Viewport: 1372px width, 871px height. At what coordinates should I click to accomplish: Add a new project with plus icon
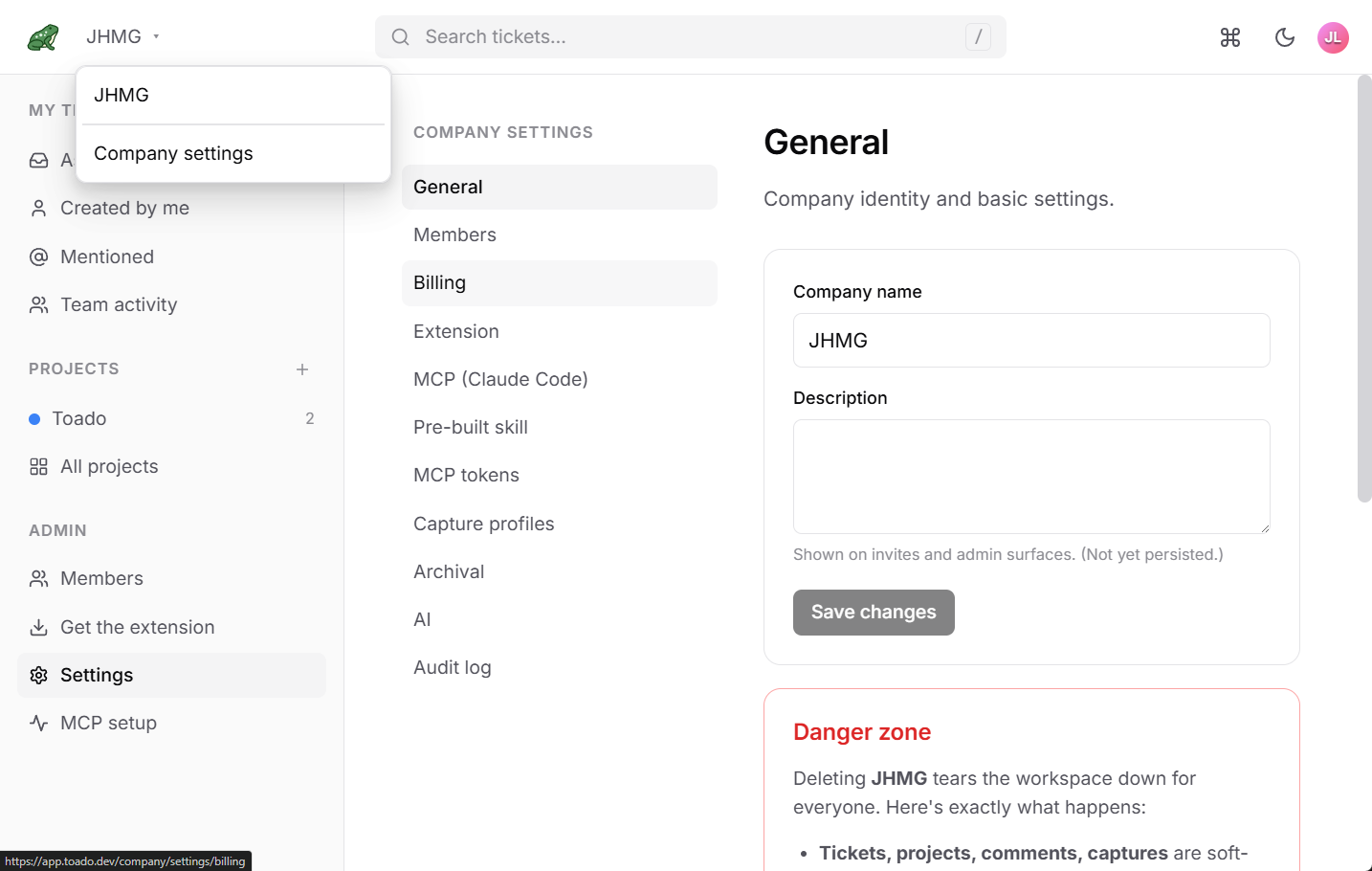[x=302, y=369]
